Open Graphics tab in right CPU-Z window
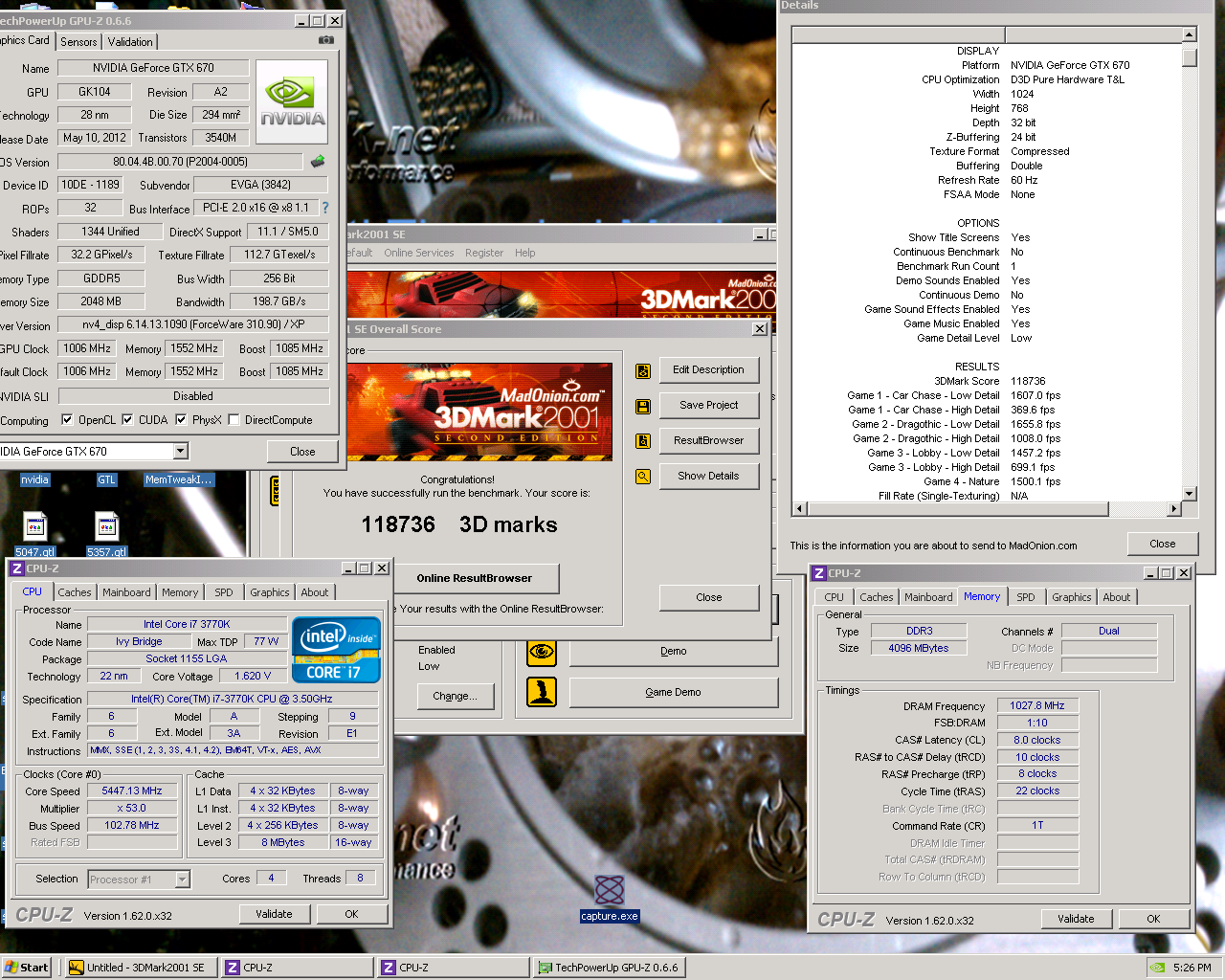This screenshot has height=980, width=1225. [x=1072, y=597]
